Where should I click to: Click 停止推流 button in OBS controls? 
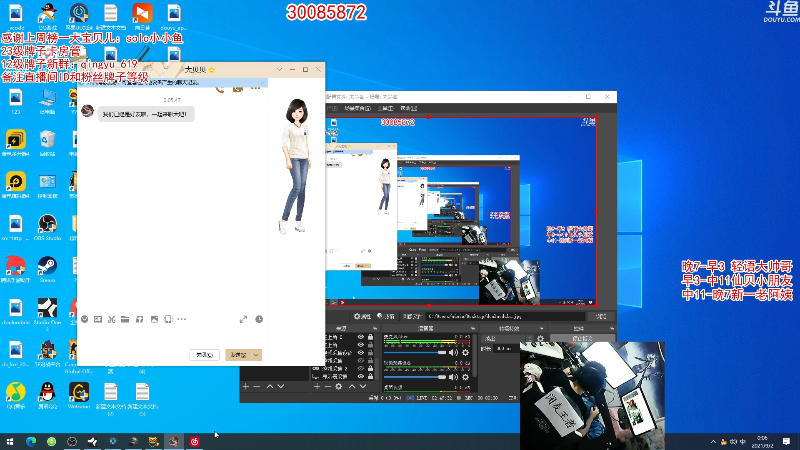(582, 339)
